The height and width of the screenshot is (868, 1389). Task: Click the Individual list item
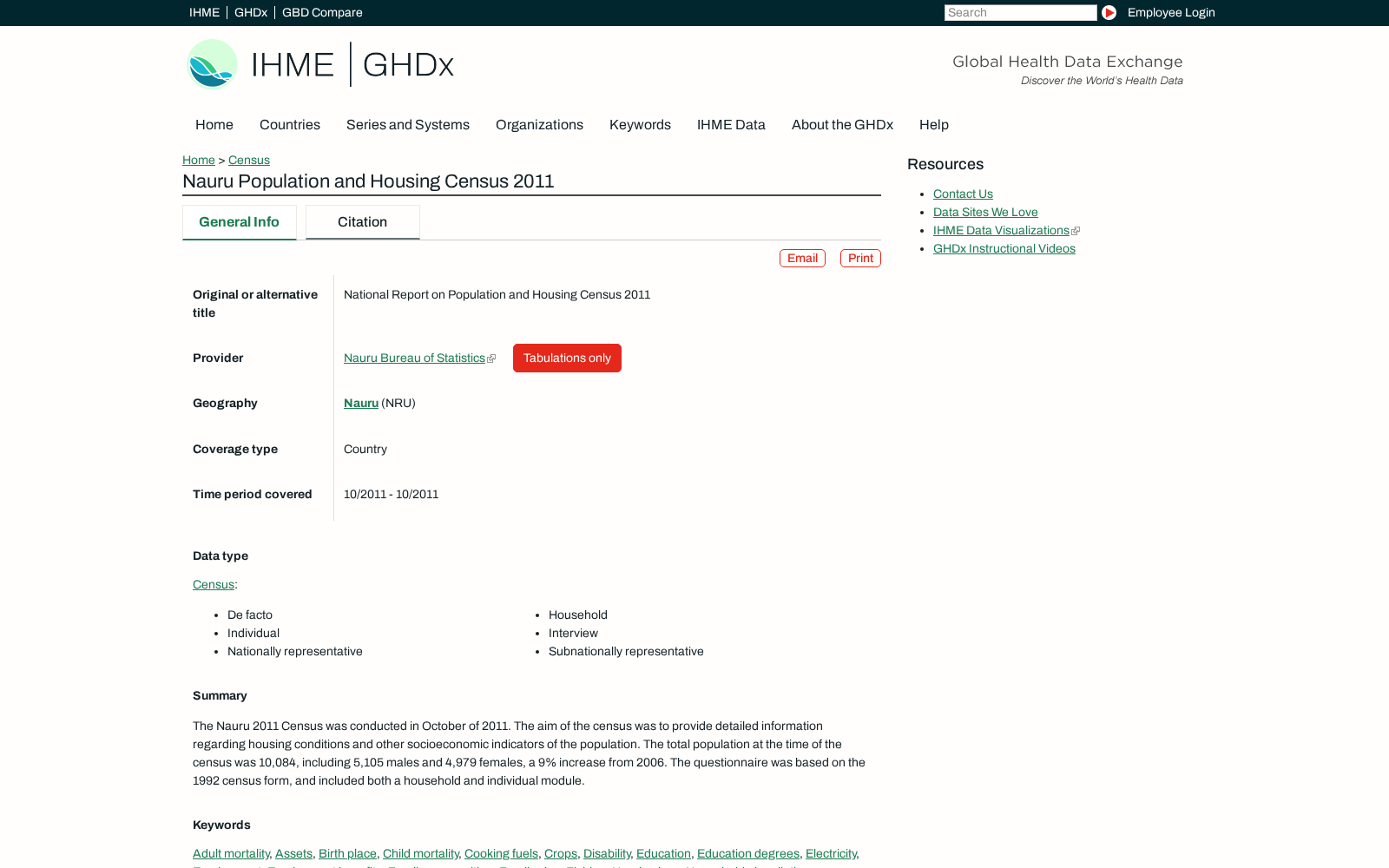253,633
